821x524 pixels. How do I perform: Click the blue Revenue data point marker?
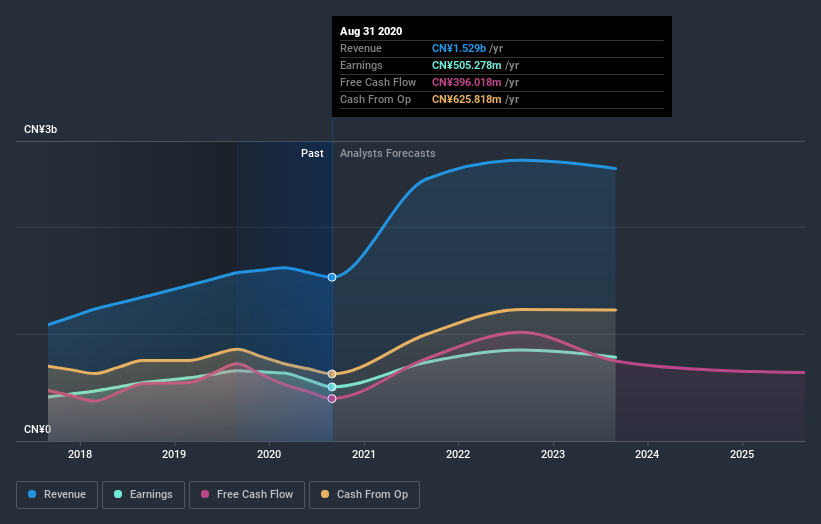(x=332, y=277)
